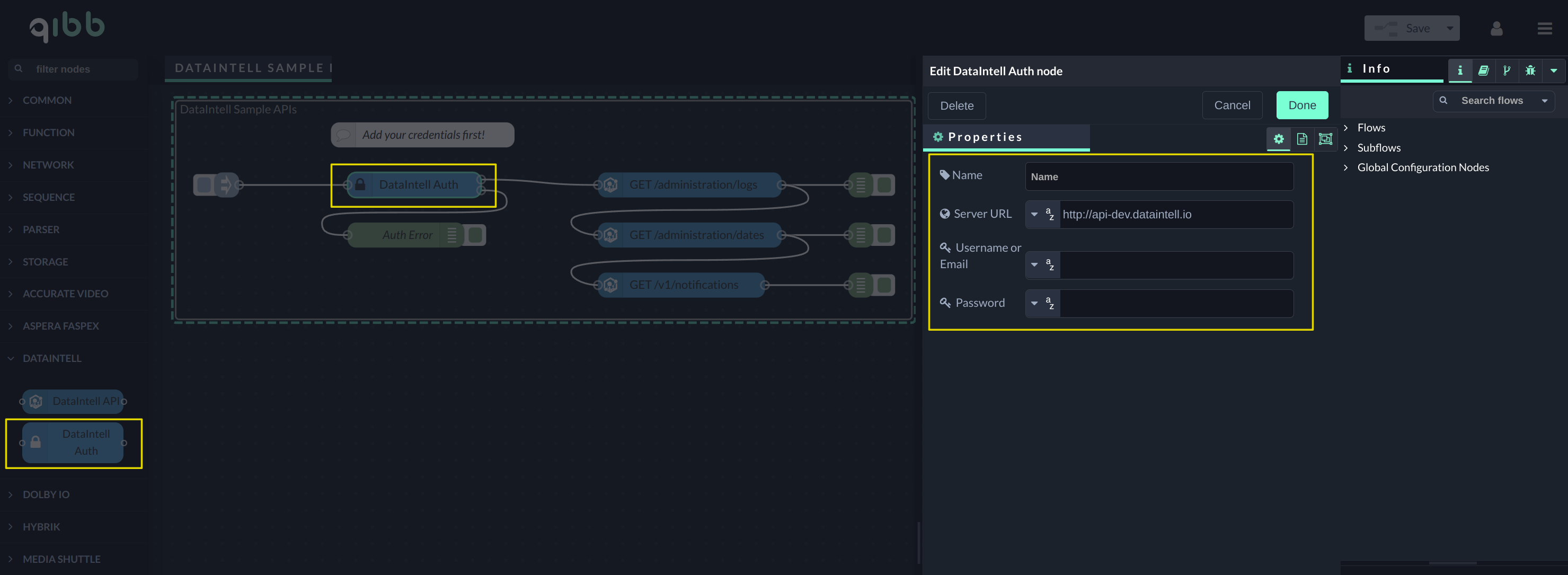Image resolution: width=1568 pixels, height=575 pixels.
Task: Select node properties gear icon
Action: pyautogui.click(x=1279, y=139)
